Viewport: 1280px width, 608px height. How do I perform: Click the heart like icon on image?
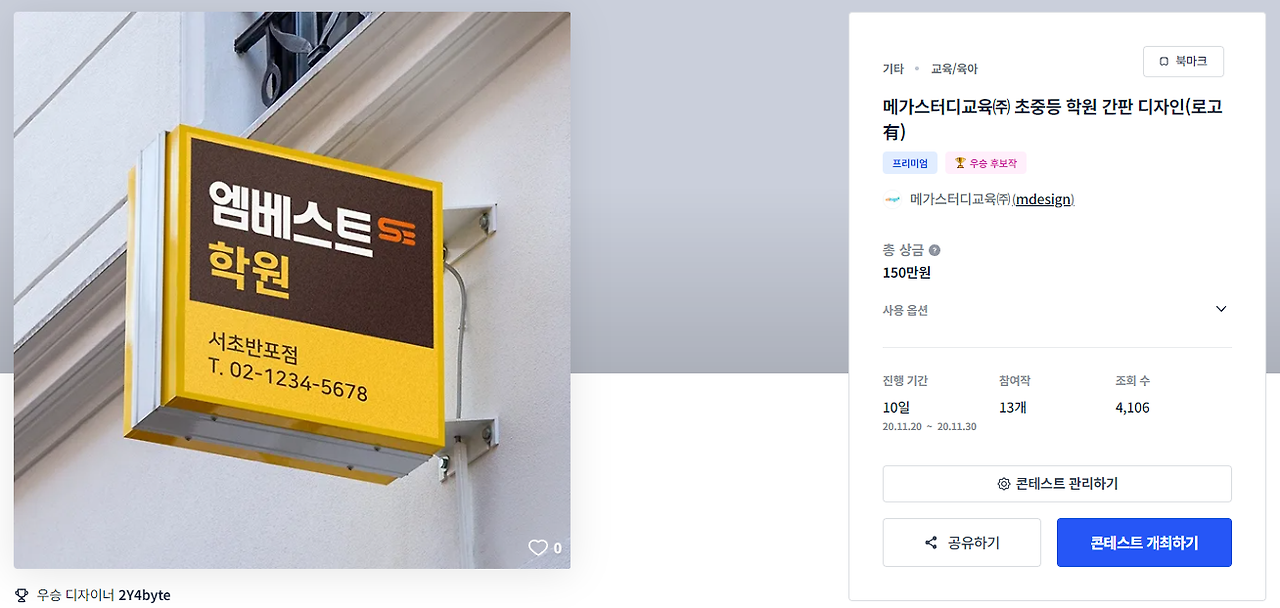tap(538, 548)
